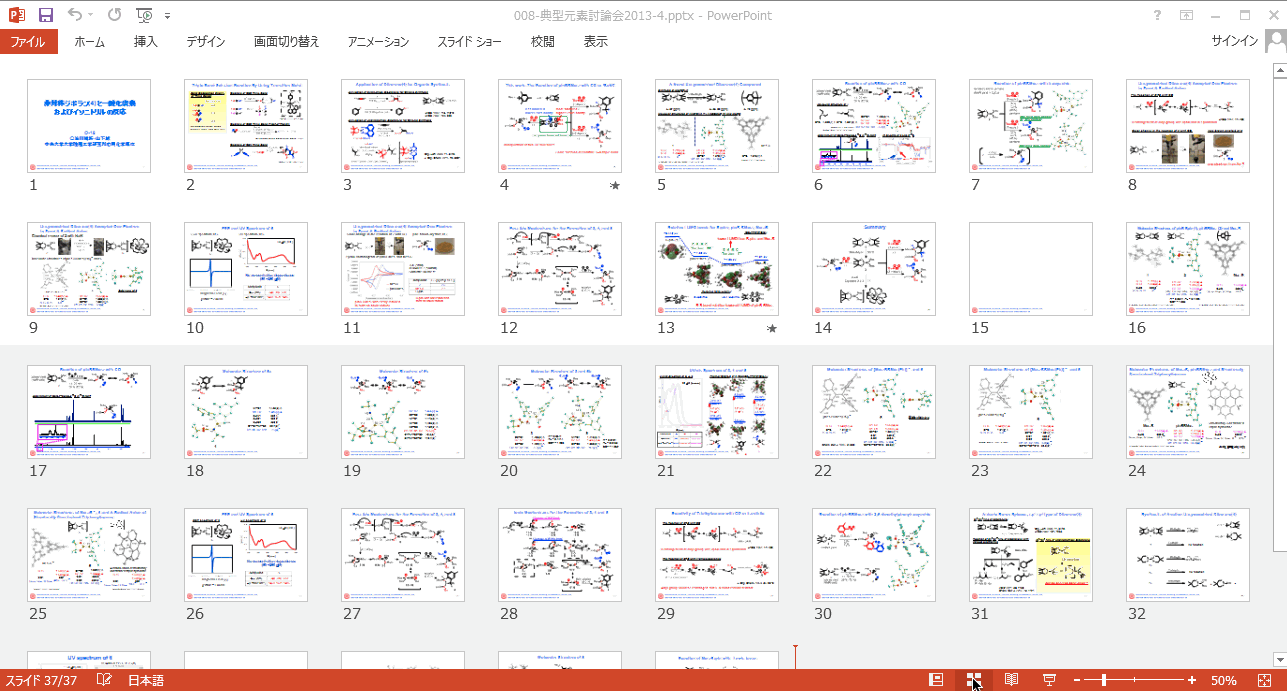Select the 校閲 tab

pyautogui.click(x=543, y=42)
